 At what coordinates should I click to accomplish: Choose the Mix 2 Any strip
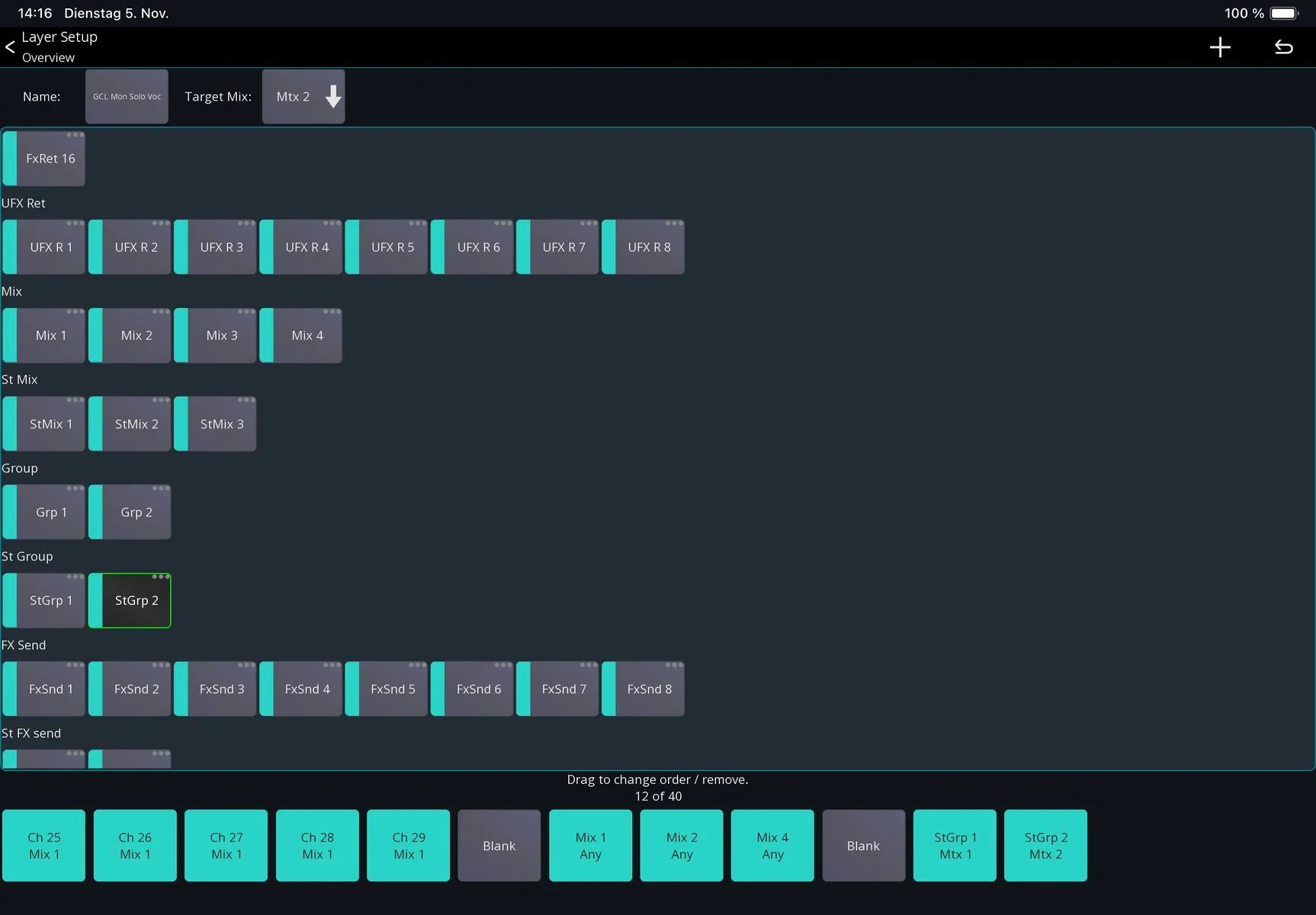click(x=682, y=846)
